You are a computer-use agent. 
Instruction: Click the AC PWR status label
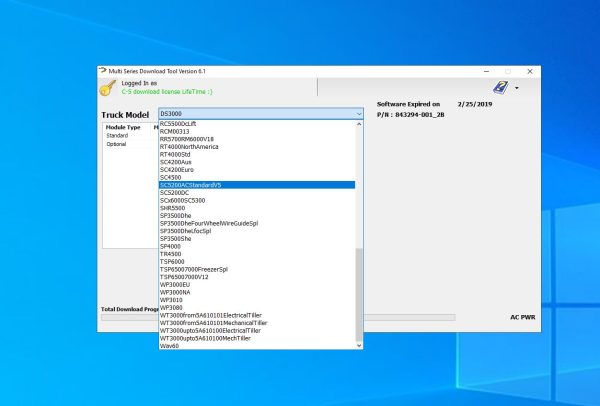[523, 317]
